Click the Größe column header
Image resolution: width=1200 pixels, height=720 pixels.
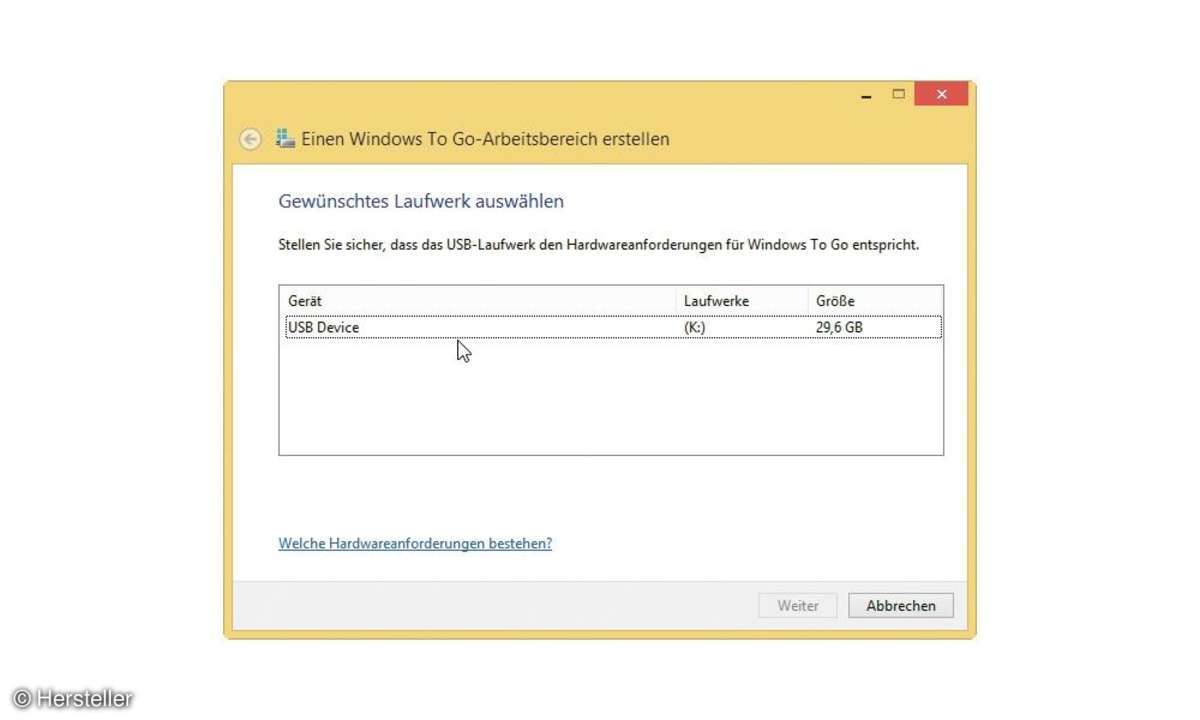click(875, 300)
